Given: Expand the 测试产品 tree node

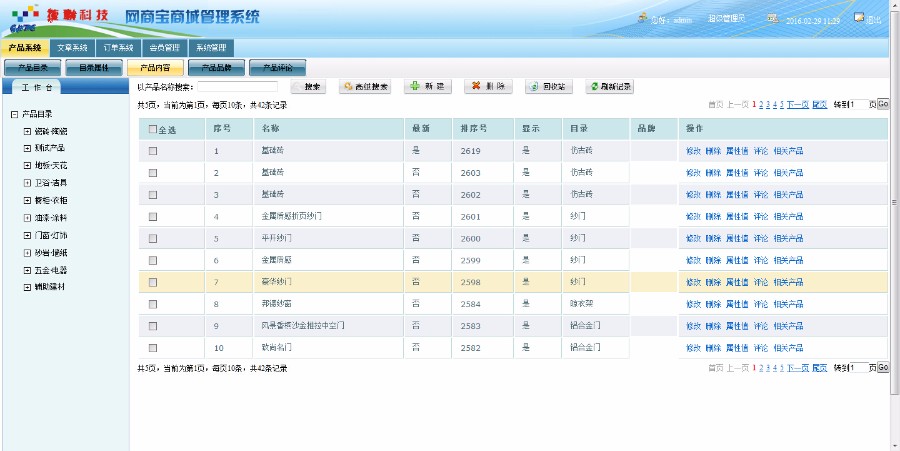Looking at the screenshot, I should pyautogui.click(x=27, y=148).
